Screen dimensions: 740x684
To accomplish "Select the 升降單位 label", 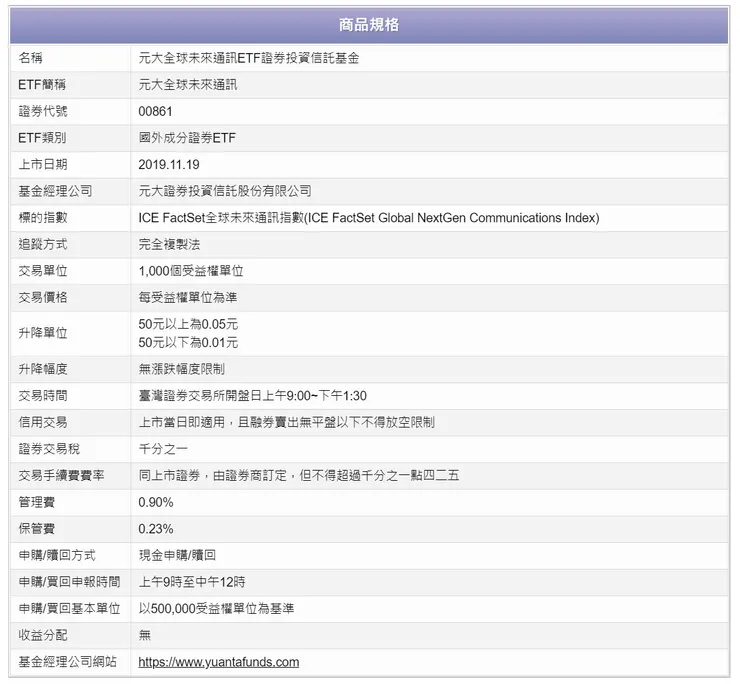I will tap(43, 333).
